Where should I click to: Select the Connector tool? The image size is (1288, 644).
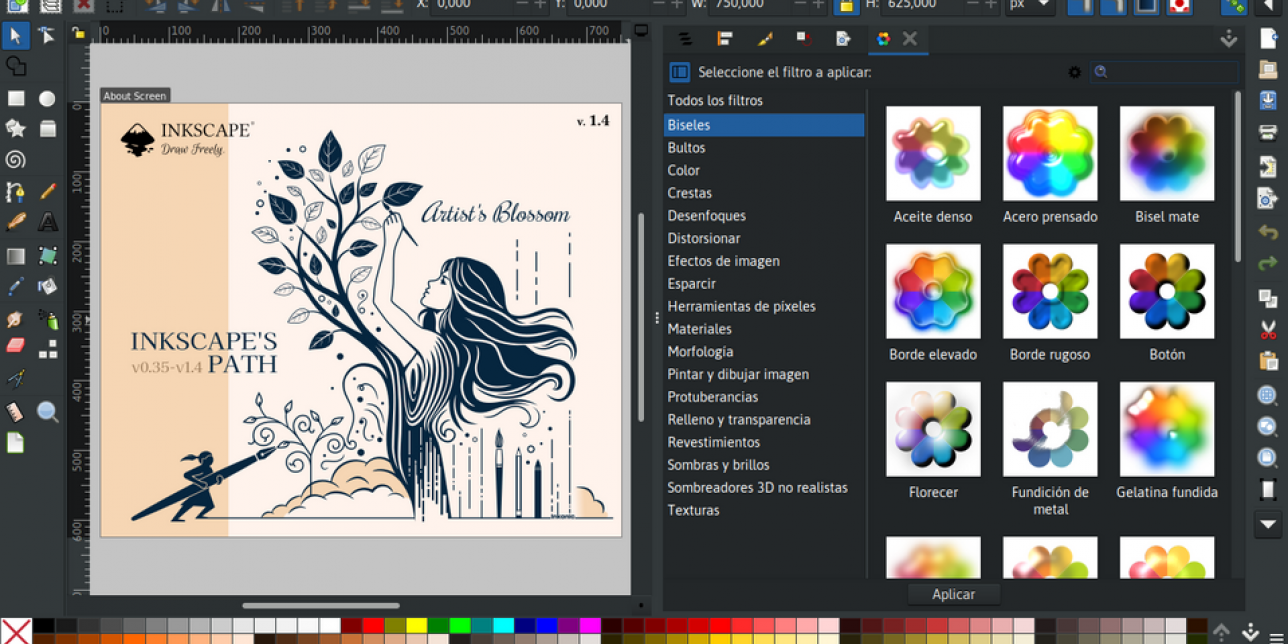tap(47, 349)
